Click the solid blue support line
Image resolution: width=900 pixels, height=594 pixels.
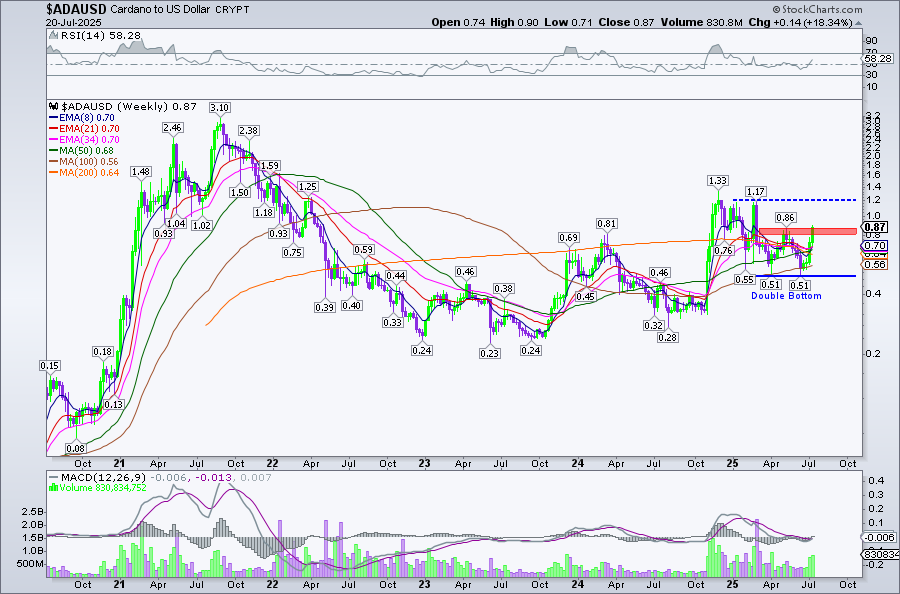pyautogui.click(x=804, y=276)
